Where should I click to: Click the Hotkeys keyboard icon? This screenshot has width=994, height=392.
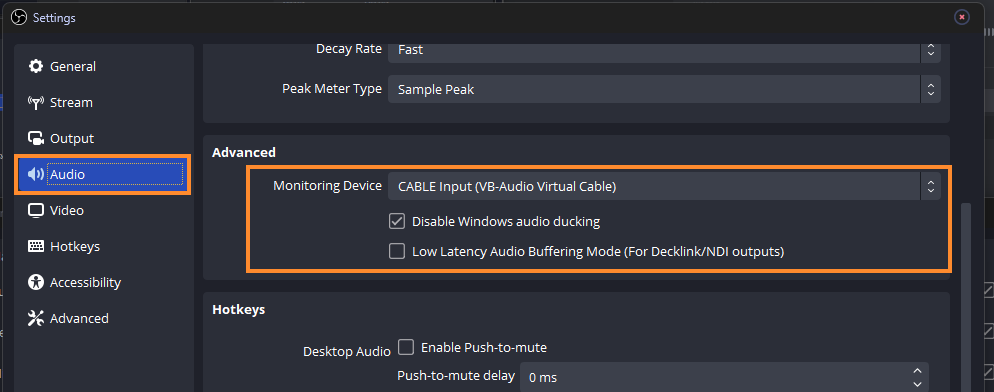pyautogui.click(x=36, y=246)
